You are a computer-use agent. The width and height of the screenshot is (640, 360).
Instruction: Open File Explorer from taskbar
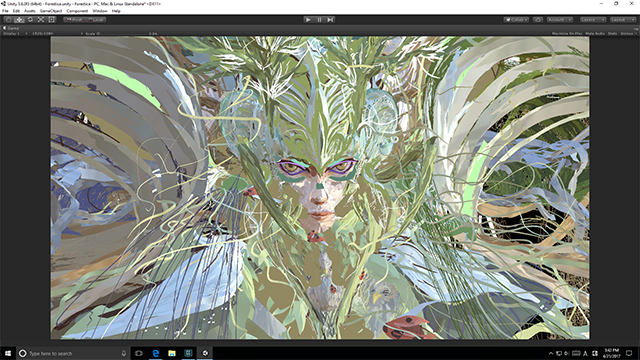tap(172, 353)
